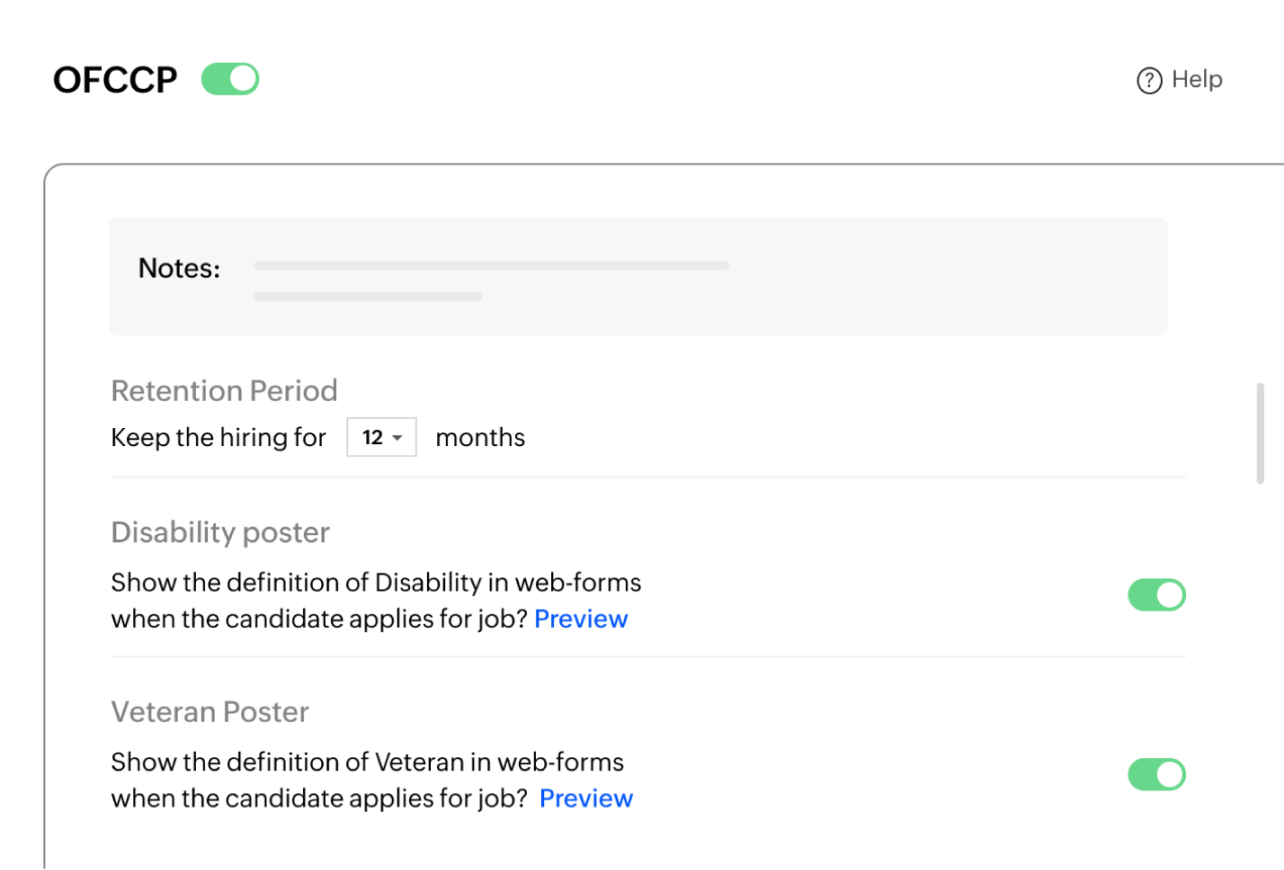
Task: Click the Disability poster heading
Action: (x=220, y=532)
